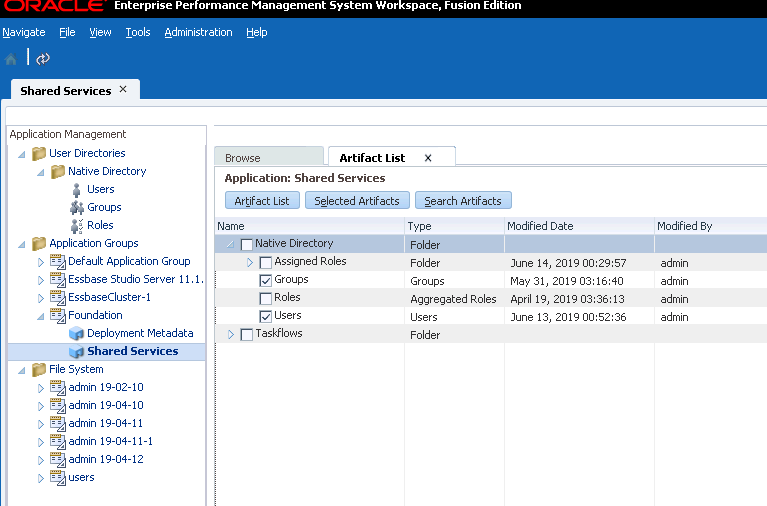Expand the Assigned Roles folder row

point(250,263)
